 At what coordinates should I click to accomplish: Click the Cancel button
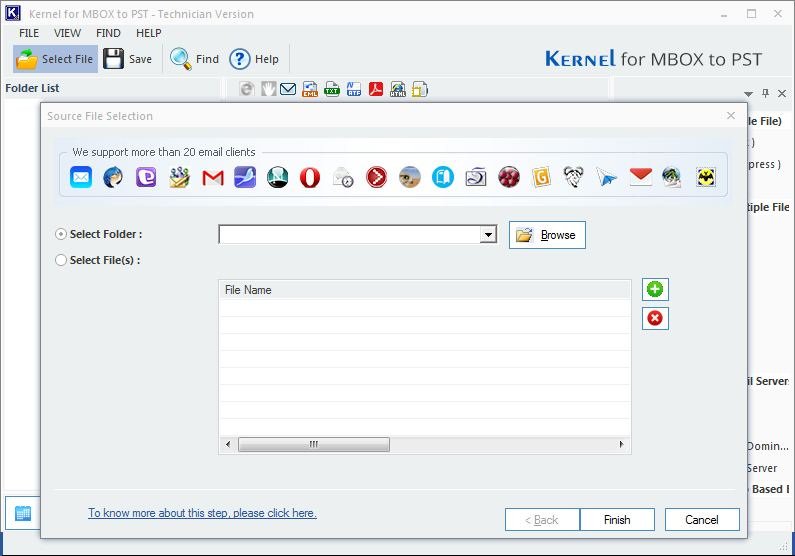tap(702, 520)
